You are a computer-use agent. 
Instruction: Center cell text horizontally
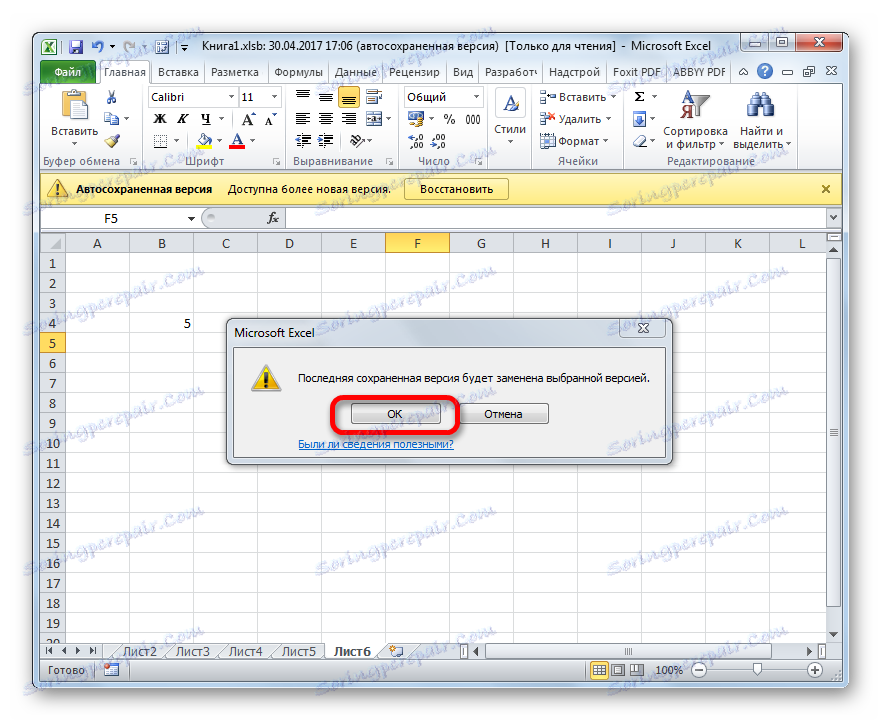point(326,119)
